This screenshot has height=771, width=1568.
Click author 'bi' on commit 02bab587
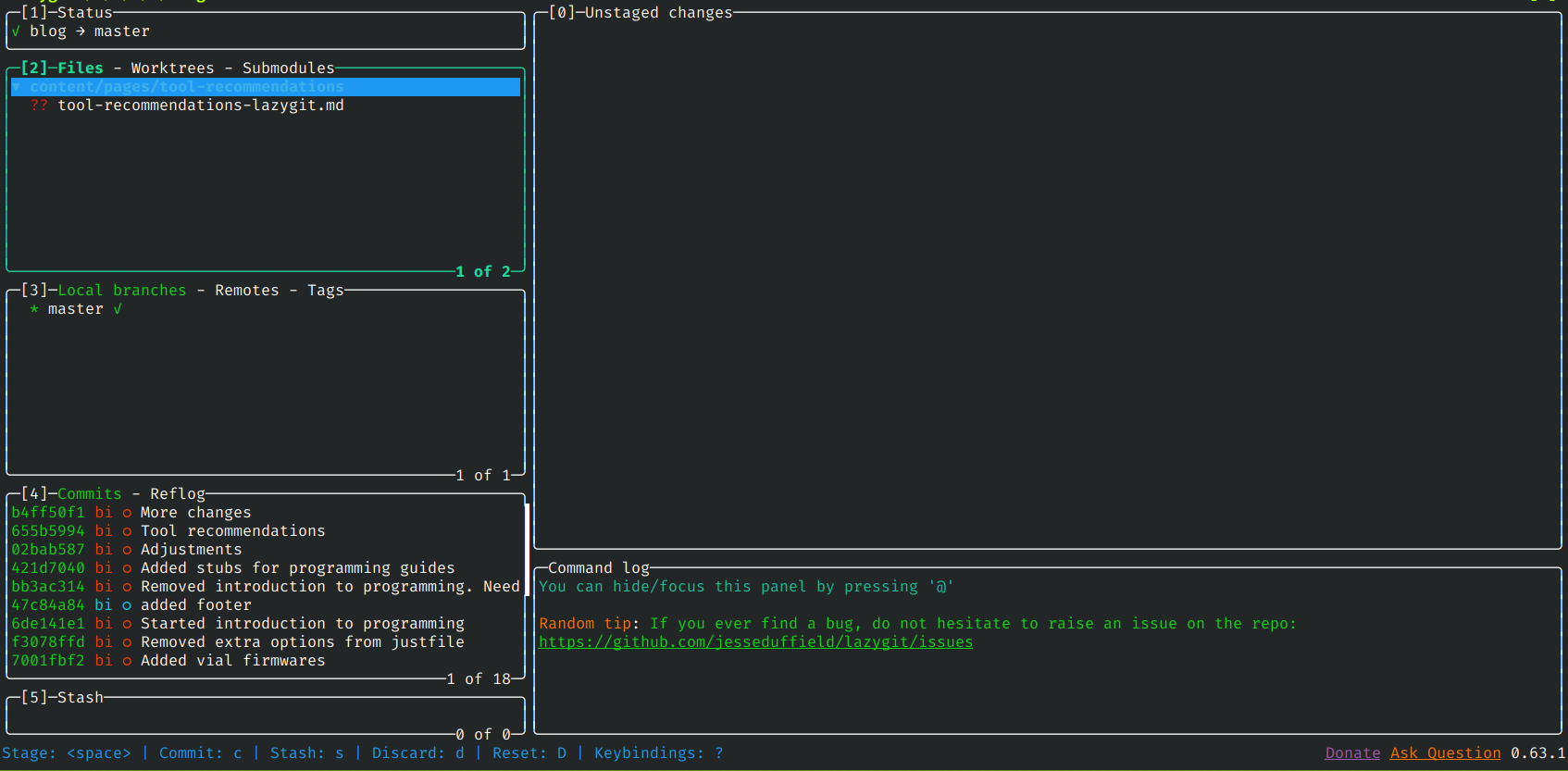pos(104,550)
